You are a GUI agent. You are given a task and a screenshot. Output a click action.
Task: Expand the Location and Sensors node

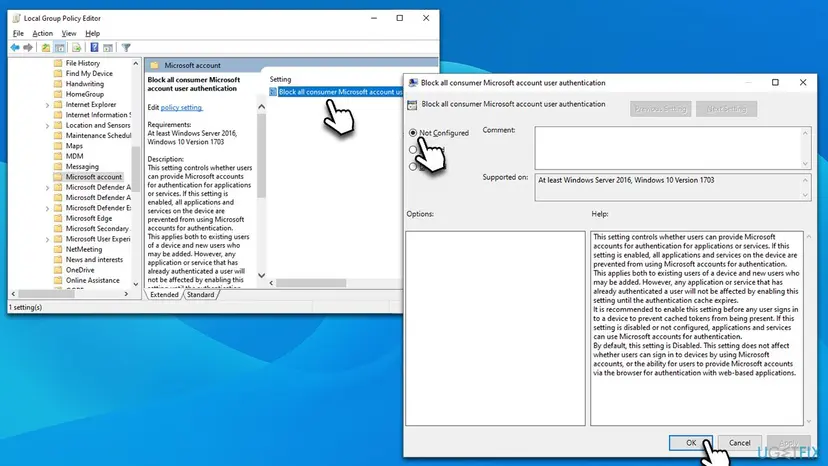47,126
